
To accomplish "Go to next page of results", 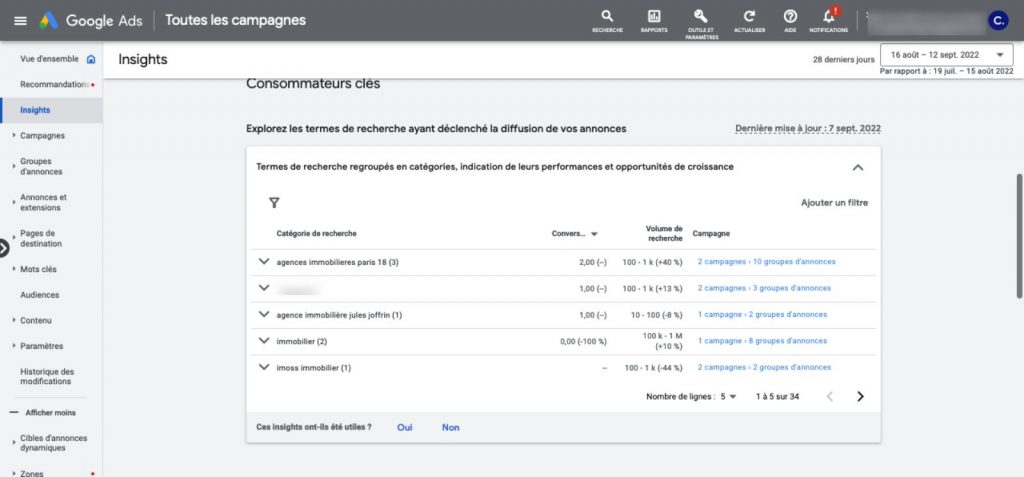I will (860, 396).
